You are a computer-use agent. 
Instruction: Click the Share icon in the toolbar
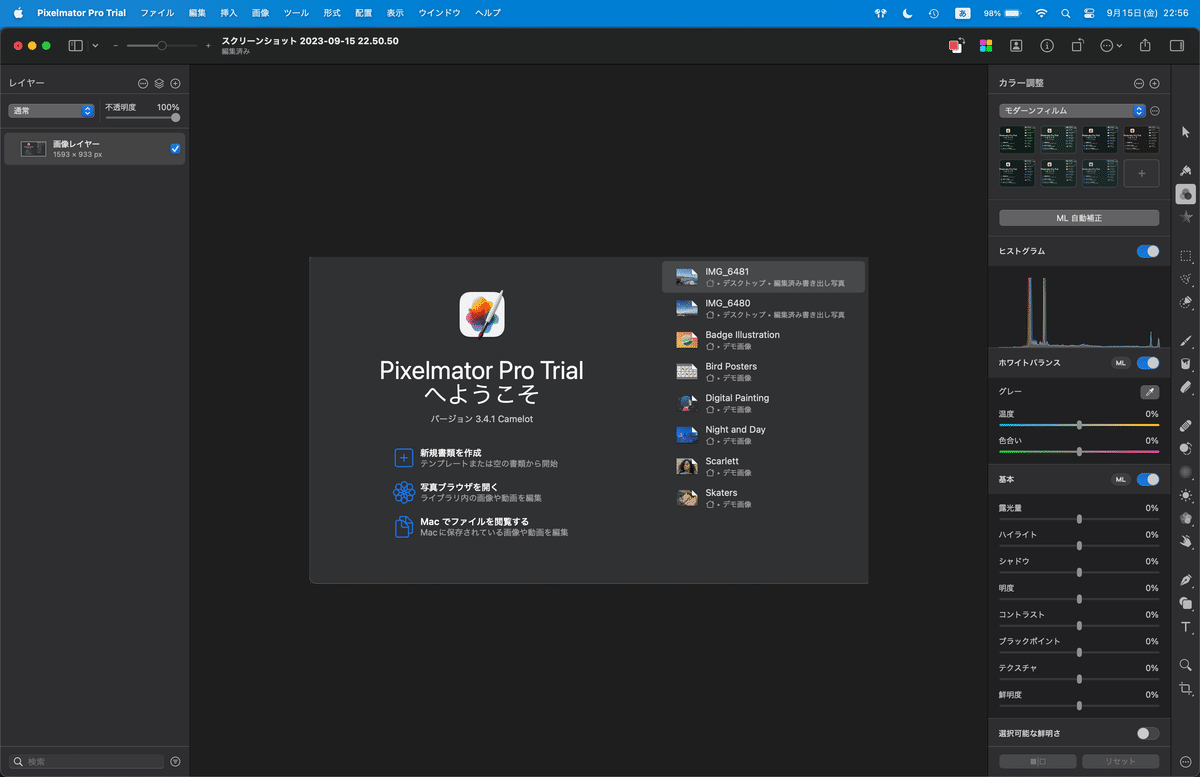[1145, 45]
